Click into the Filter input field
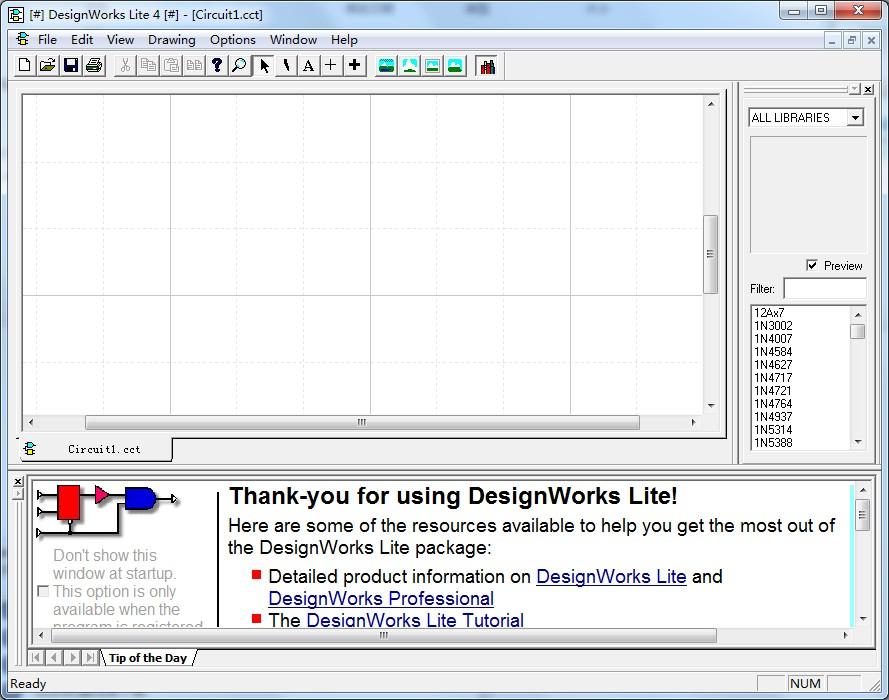This screenshot has height=700, width=889. click(824, 289)
